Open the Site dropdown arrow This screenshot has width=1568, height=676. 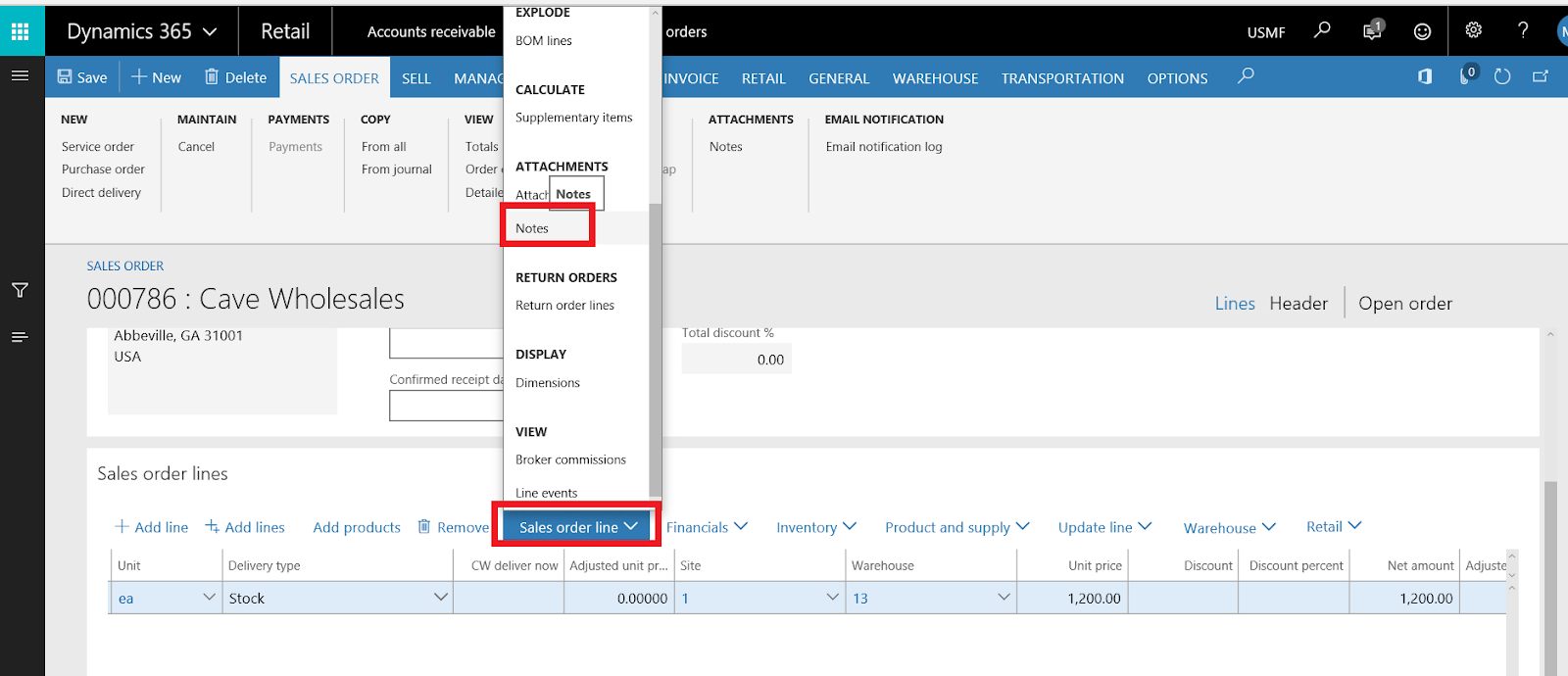tap(832, 597)
